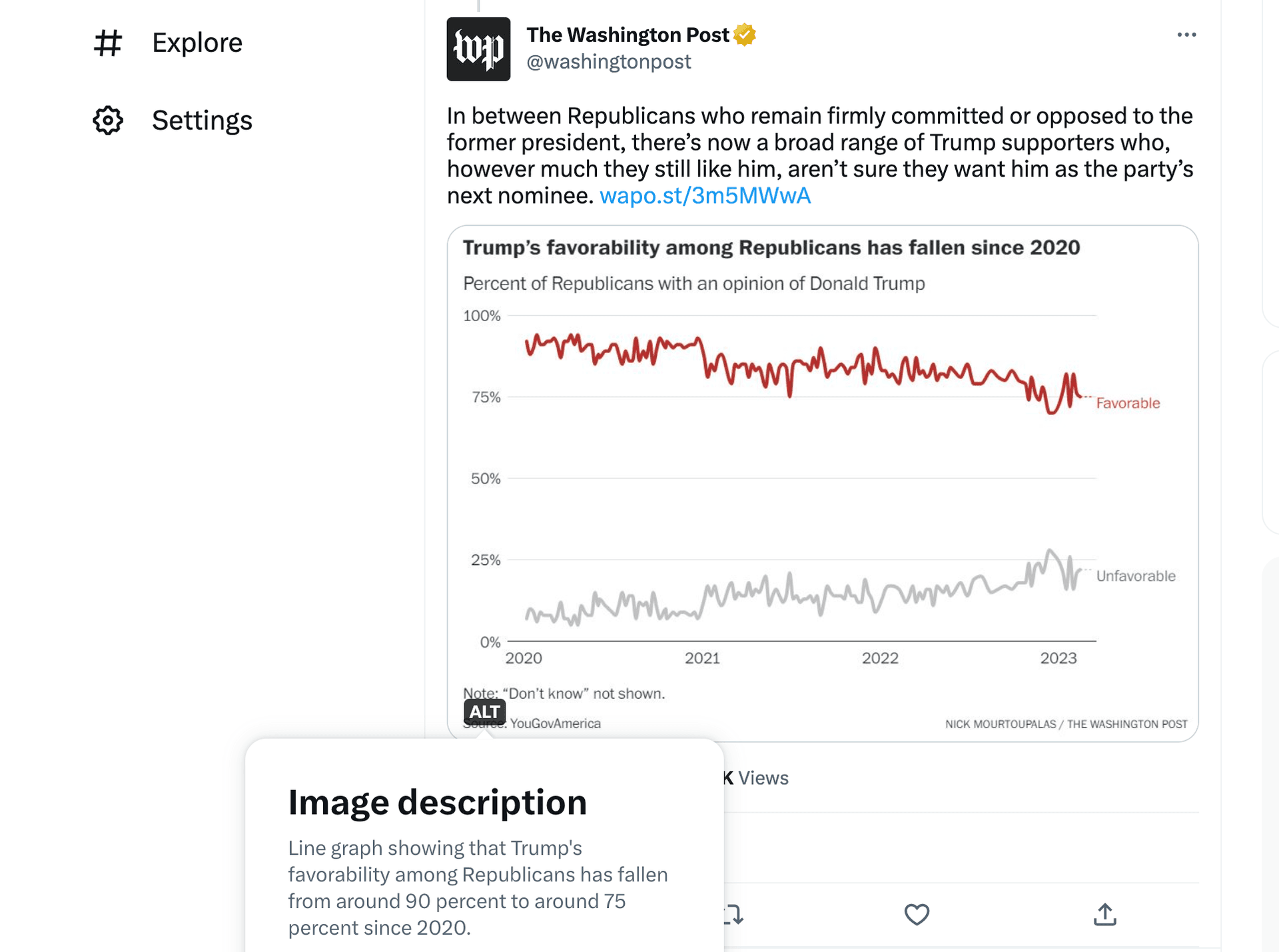Click the gold verified badge next to the name
This screenshot has width=1279, height=952.
coord(745,34)
